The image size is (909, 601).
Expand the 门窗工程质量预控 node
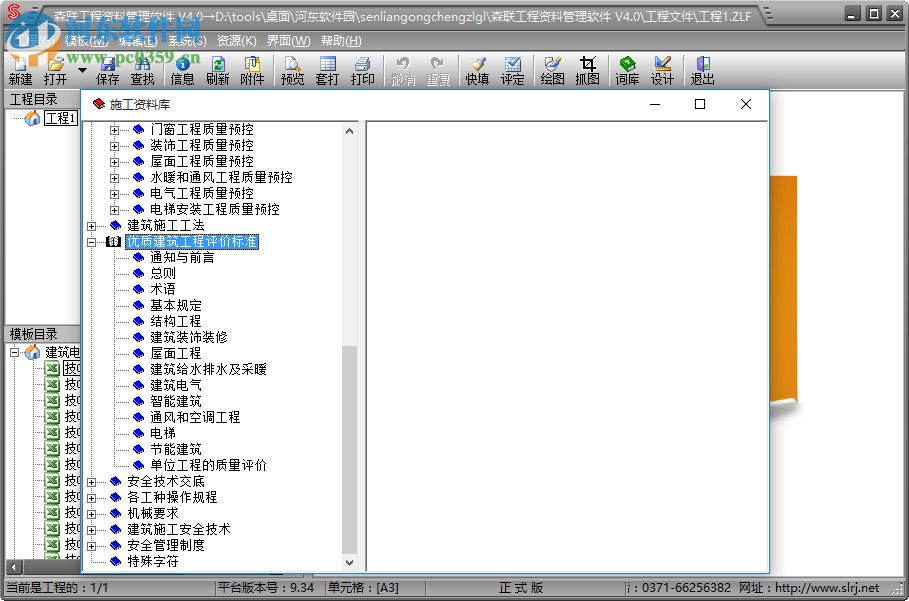pyautogui.click(x=114, y=130)
